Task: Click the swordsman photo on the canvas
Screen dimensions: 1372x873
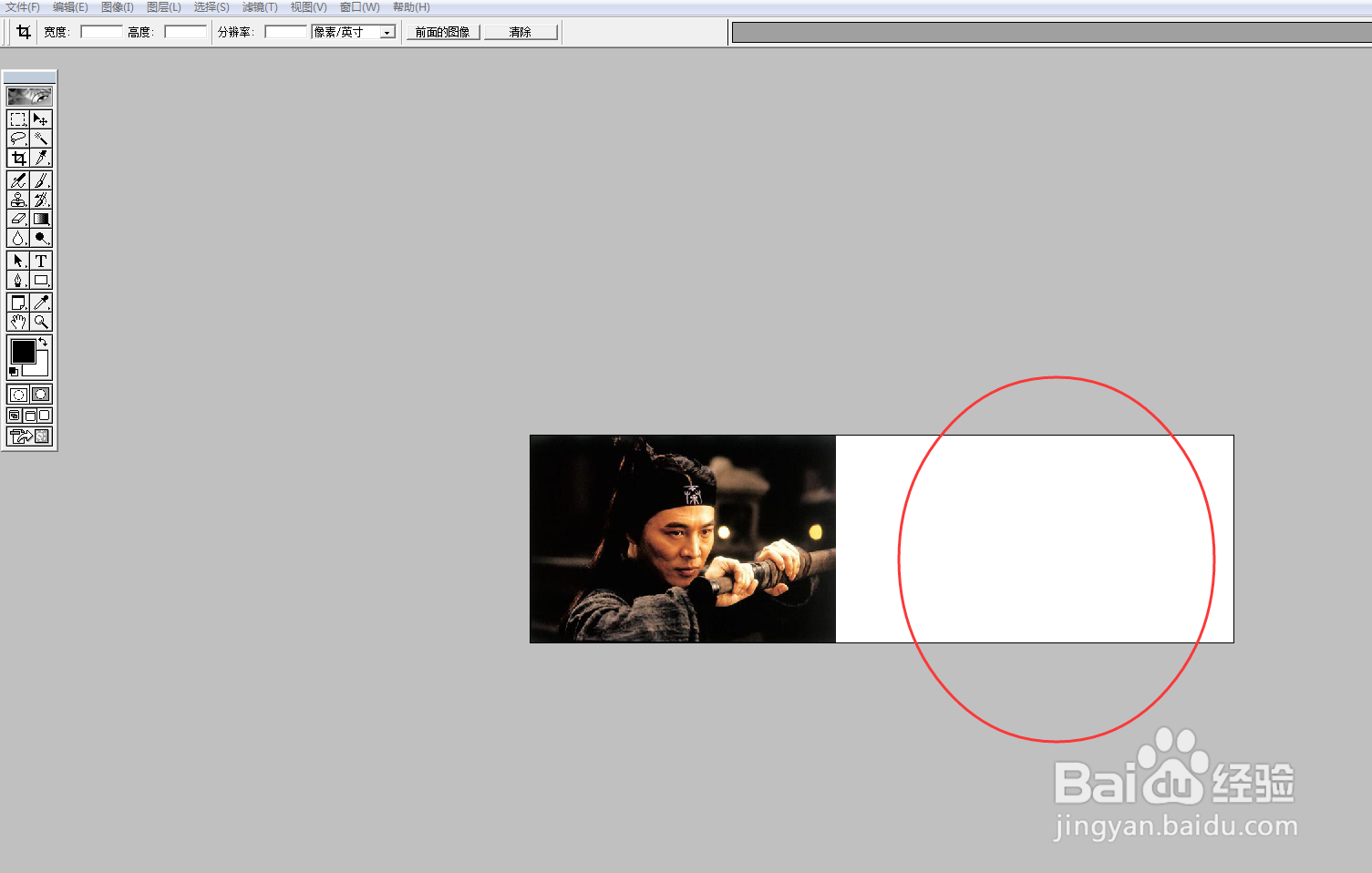Action: (683, 539)
